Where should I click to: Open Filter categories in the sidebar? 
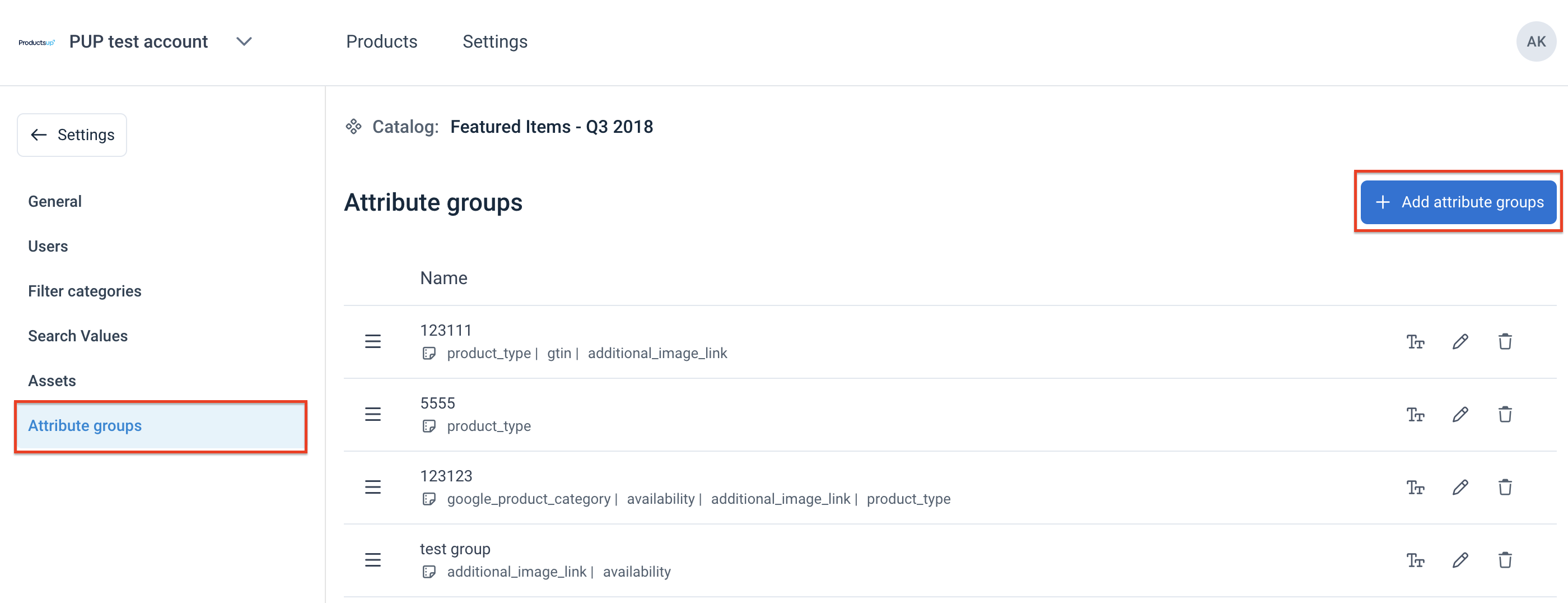85,291
